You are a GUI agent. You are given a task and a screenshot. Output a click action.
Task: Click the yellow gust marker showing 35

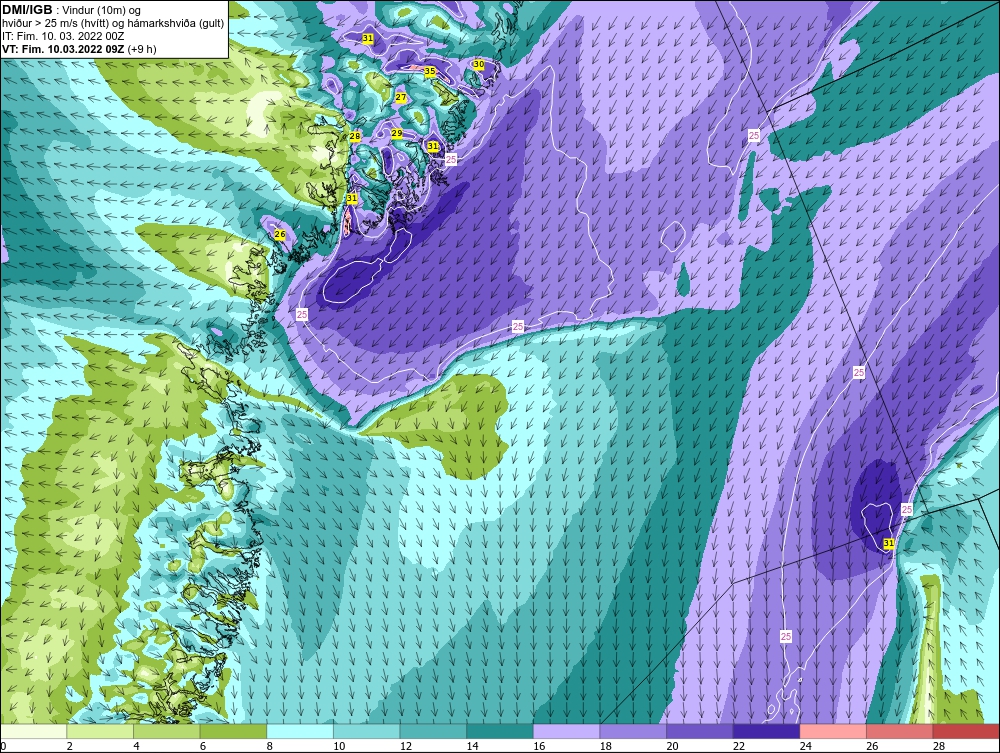pos(430,71)
